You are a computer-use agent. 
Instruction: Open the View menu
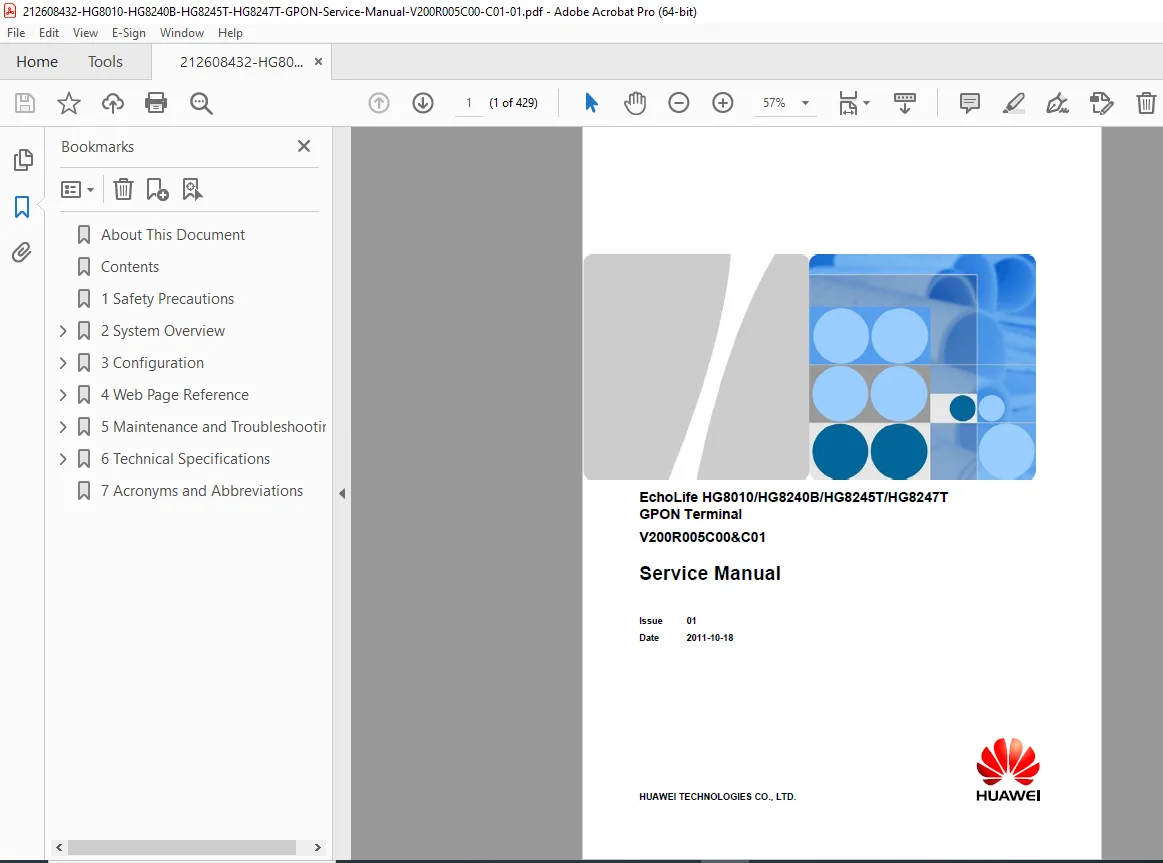85,33
